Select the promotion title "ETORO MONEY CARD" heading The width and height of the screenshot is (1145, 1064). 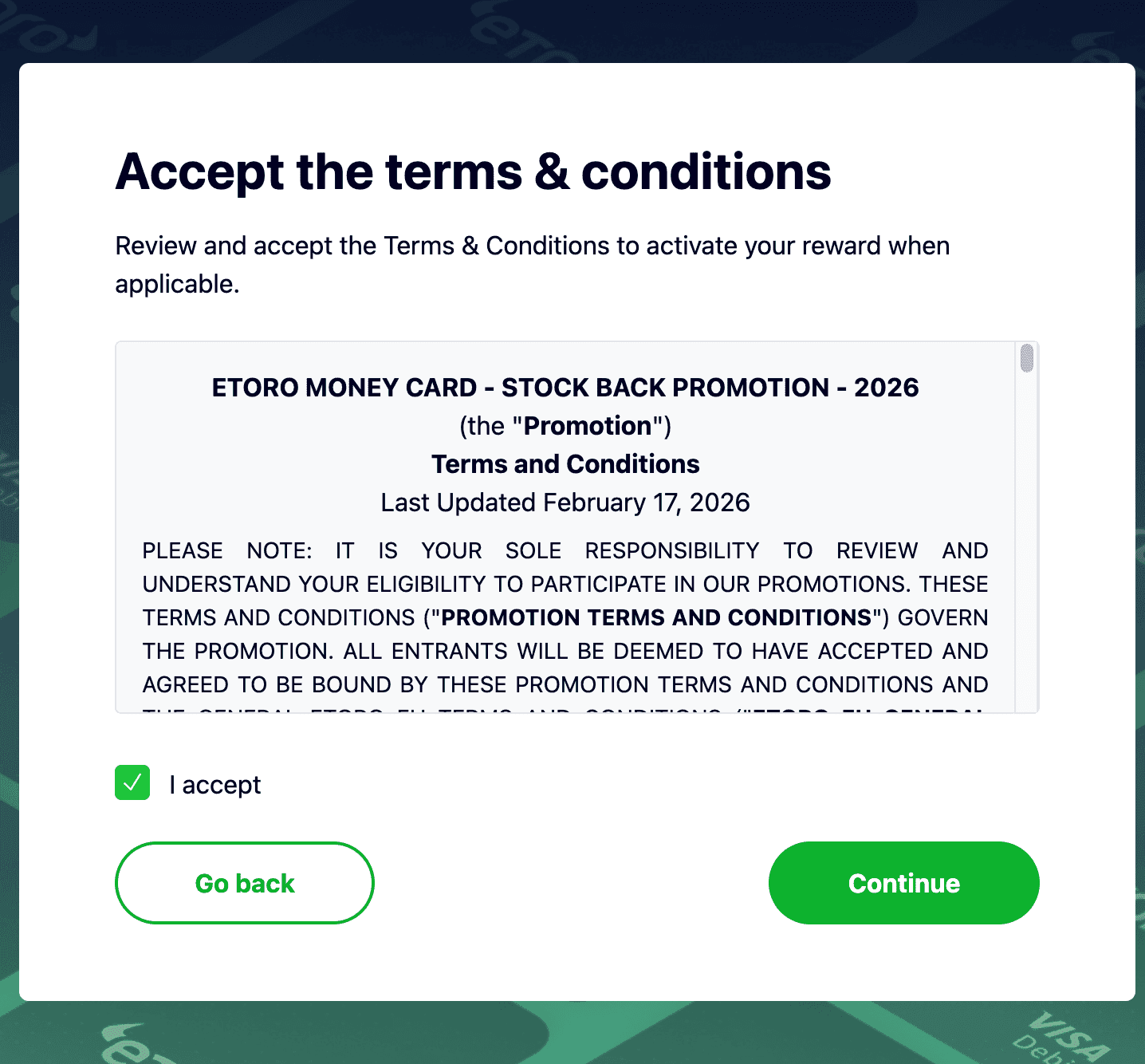tap(565, 388)
